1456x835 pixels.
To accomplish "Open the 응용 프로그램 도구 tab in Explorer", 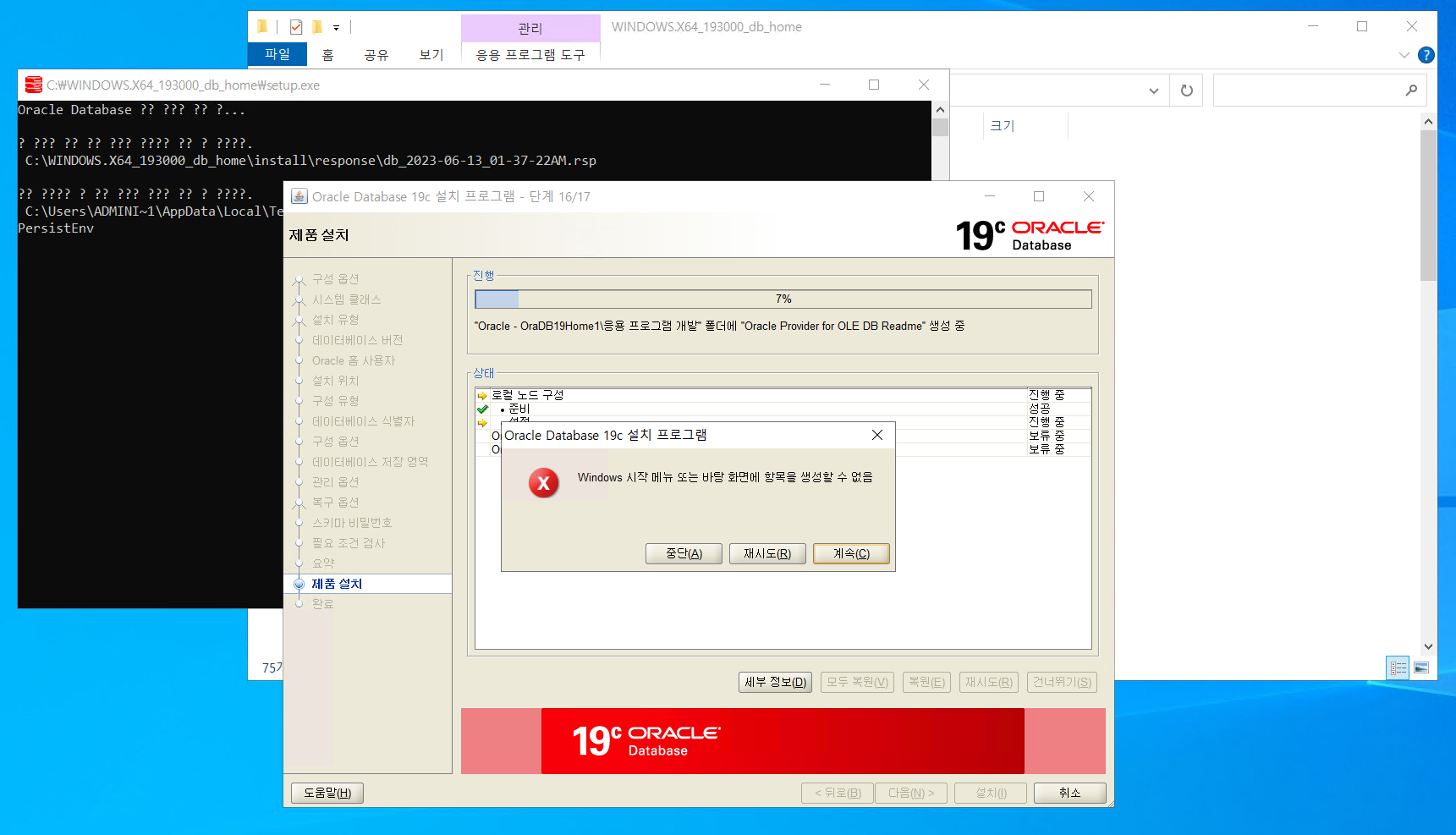I will point(530,54).
